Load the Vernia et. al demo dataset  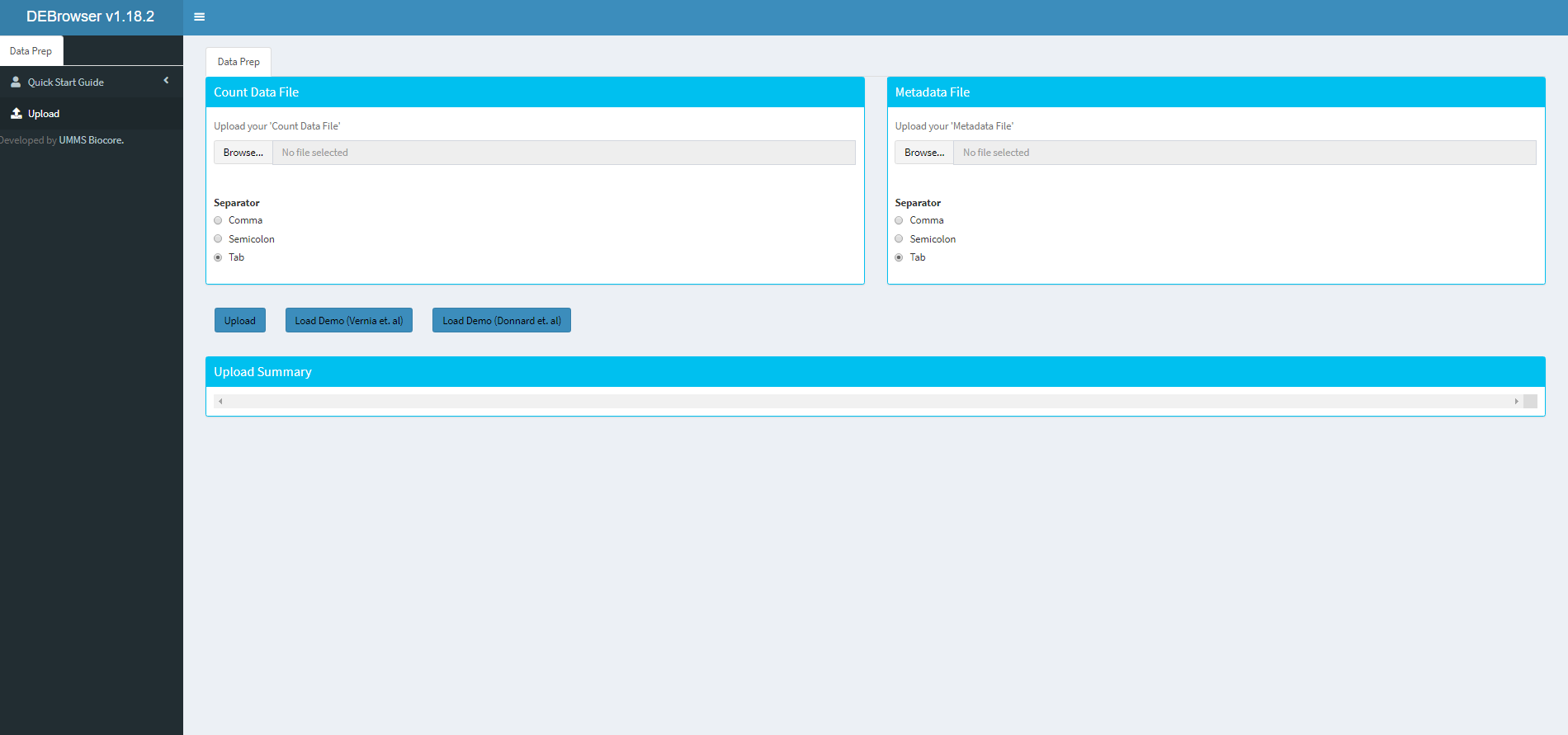(348, 321)
